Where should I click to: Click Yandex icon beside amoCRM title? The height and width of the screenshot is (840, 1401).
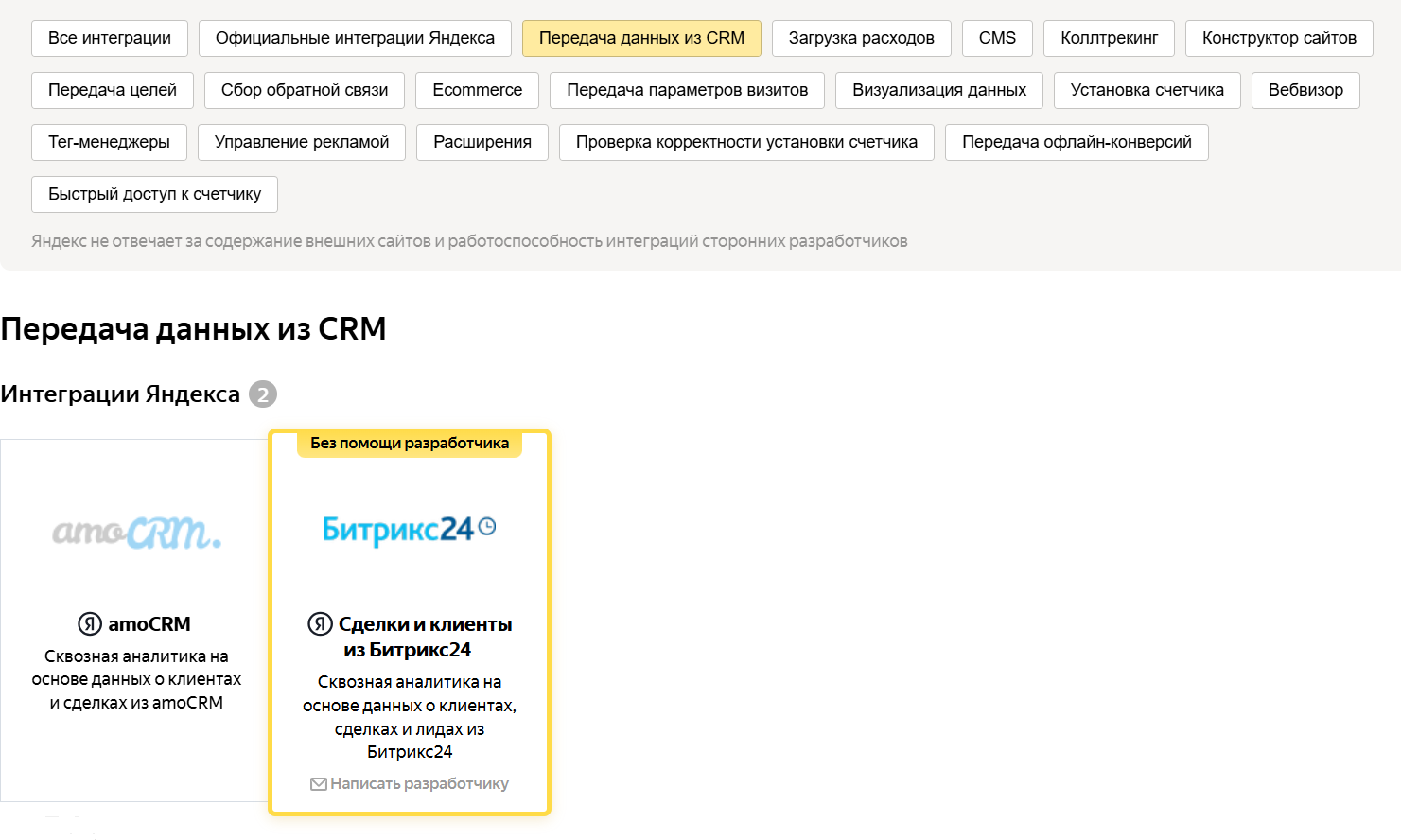pyautogui.click(x=90, y=624)
